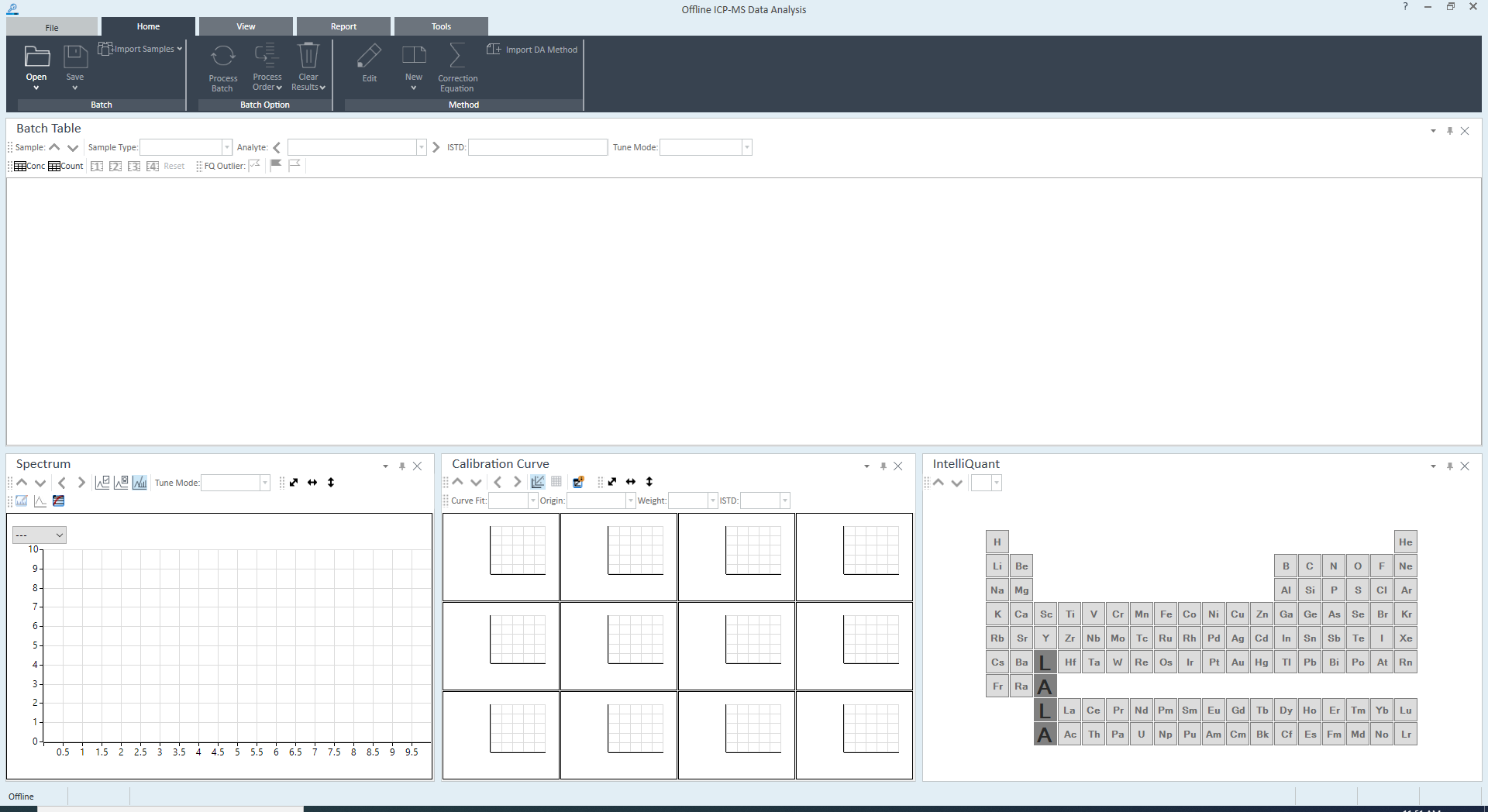Click the U element in actinide row
This screenshot has height=812, width=1488.
click(1142, 735)
